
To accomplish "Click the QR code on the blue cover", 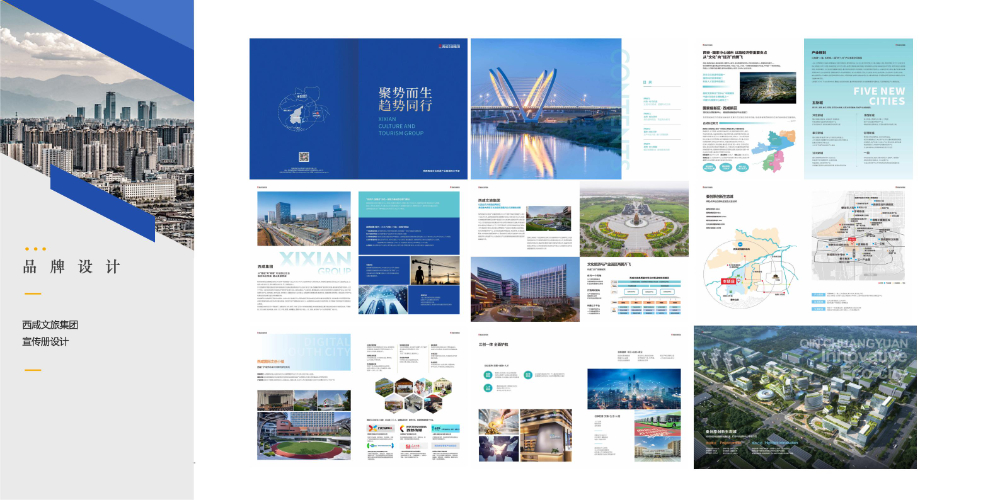I will pyautogui.click(x=304, y=159).
